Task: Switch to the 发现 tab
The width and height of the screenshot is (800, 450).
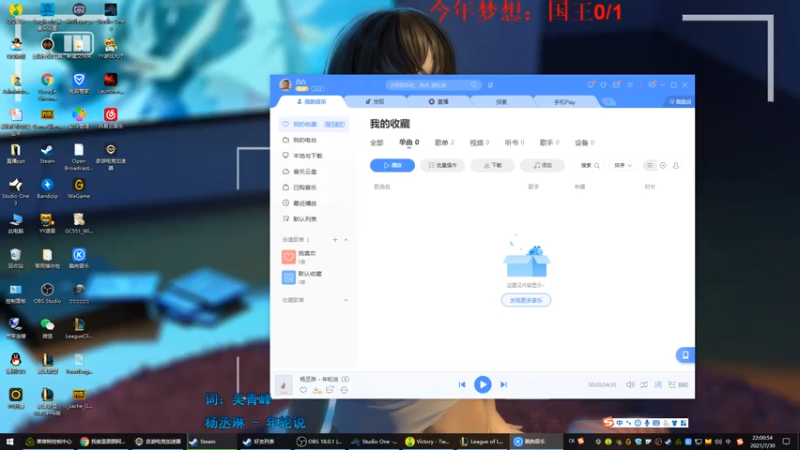Action: 375,102
